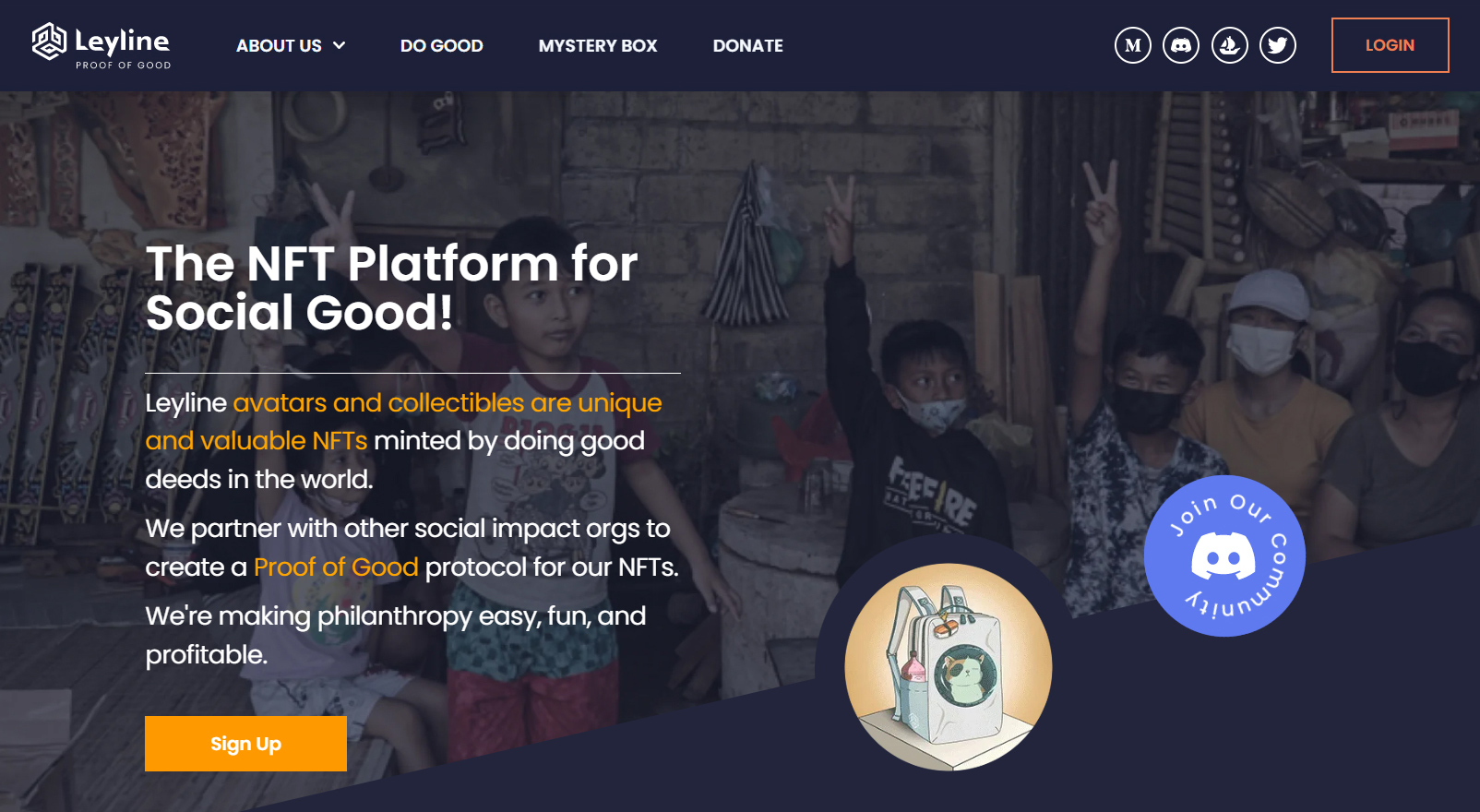Image resolution: width=1480 pixels, height=812 pixels.
Task: Click the Leyline wordmark text
Action: pyautogui.click(x=122, y=41)
